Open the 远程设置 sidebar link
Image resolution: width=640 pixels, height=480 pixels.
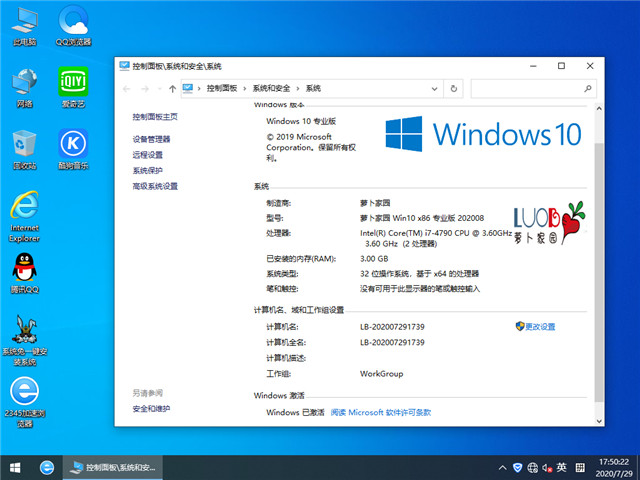click(x=147, y=155)
